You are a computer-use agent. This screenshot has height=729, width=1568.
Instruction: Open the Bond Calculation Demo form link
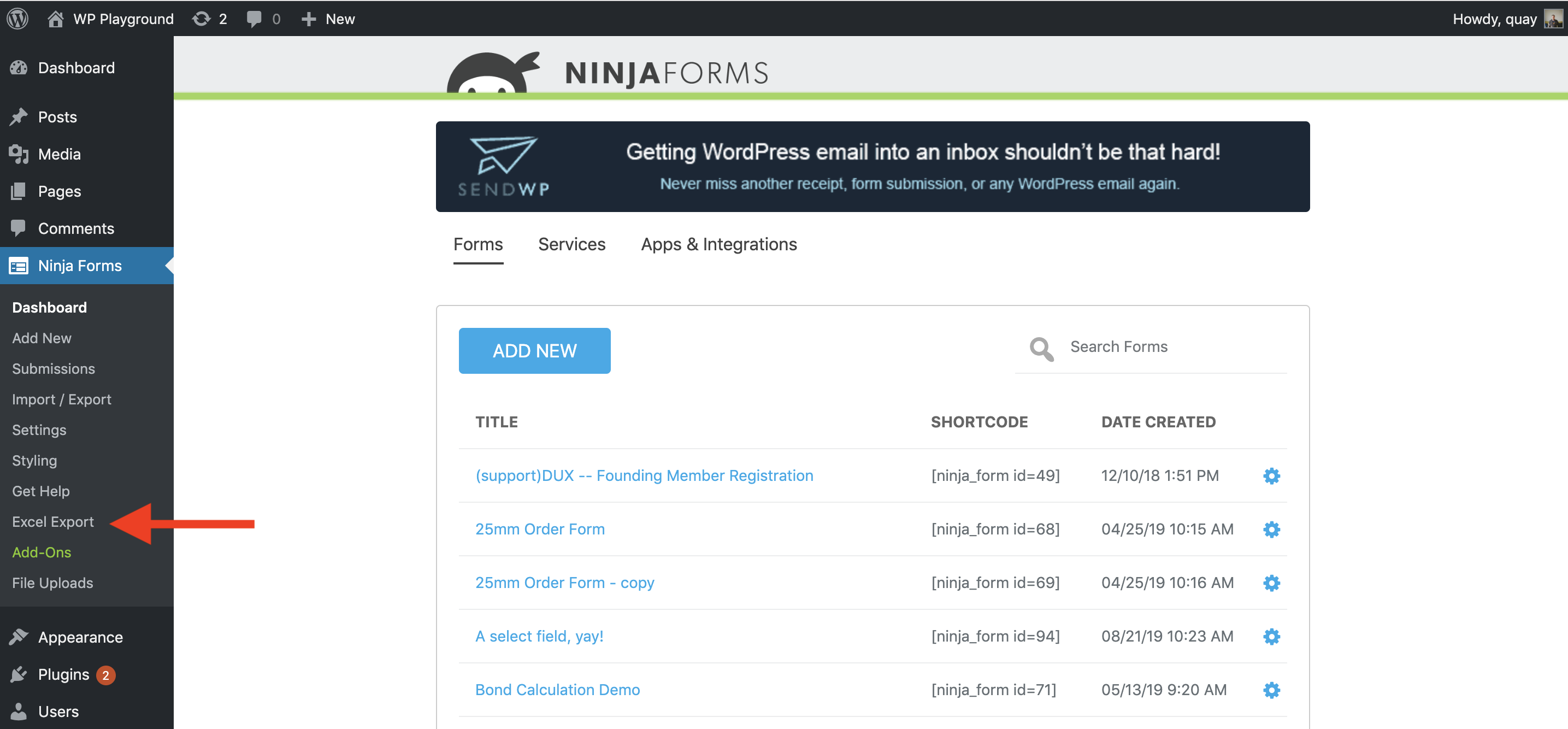(x=557, y=690)
